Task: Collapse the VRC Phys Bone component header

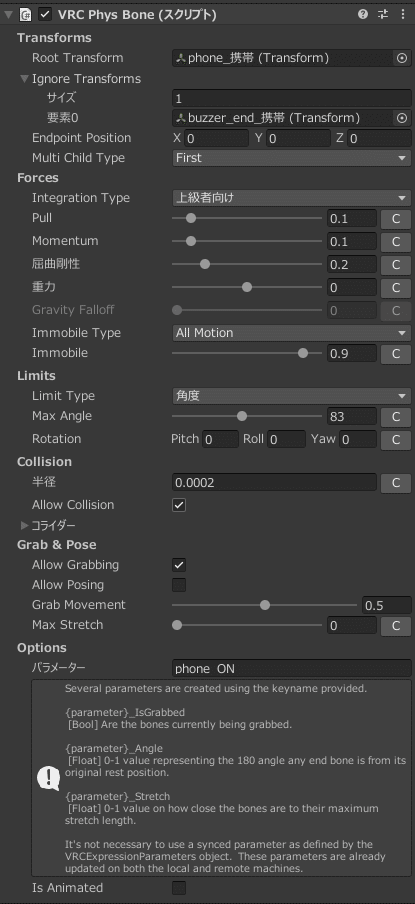Action: 9,14
